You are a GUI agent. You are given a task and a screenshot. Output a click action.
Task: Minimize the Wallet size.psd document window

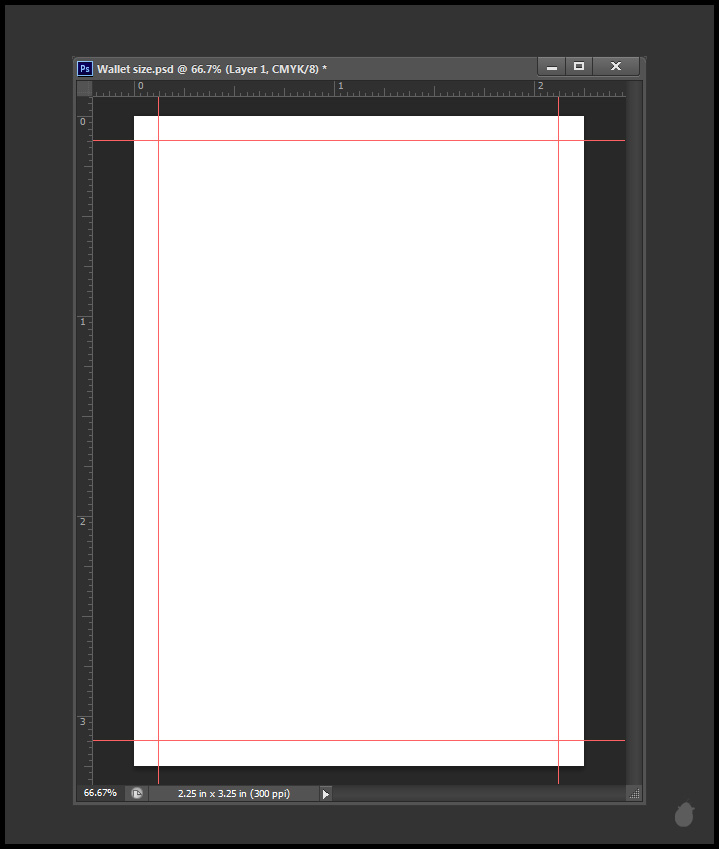click(x=551, y=67)
